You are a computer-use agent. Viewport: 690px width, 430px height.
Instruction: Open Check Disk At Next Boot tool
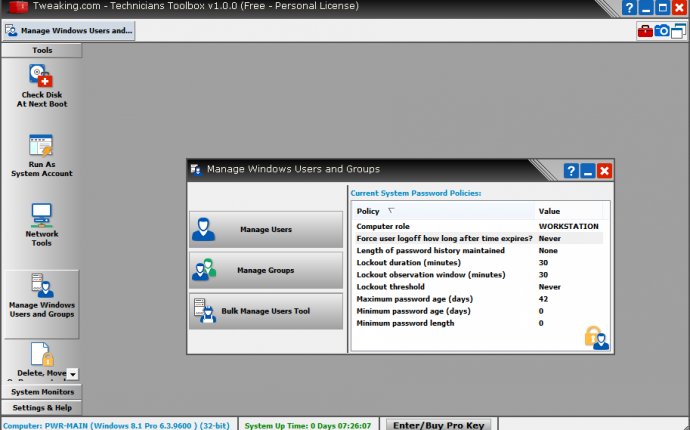41,87
